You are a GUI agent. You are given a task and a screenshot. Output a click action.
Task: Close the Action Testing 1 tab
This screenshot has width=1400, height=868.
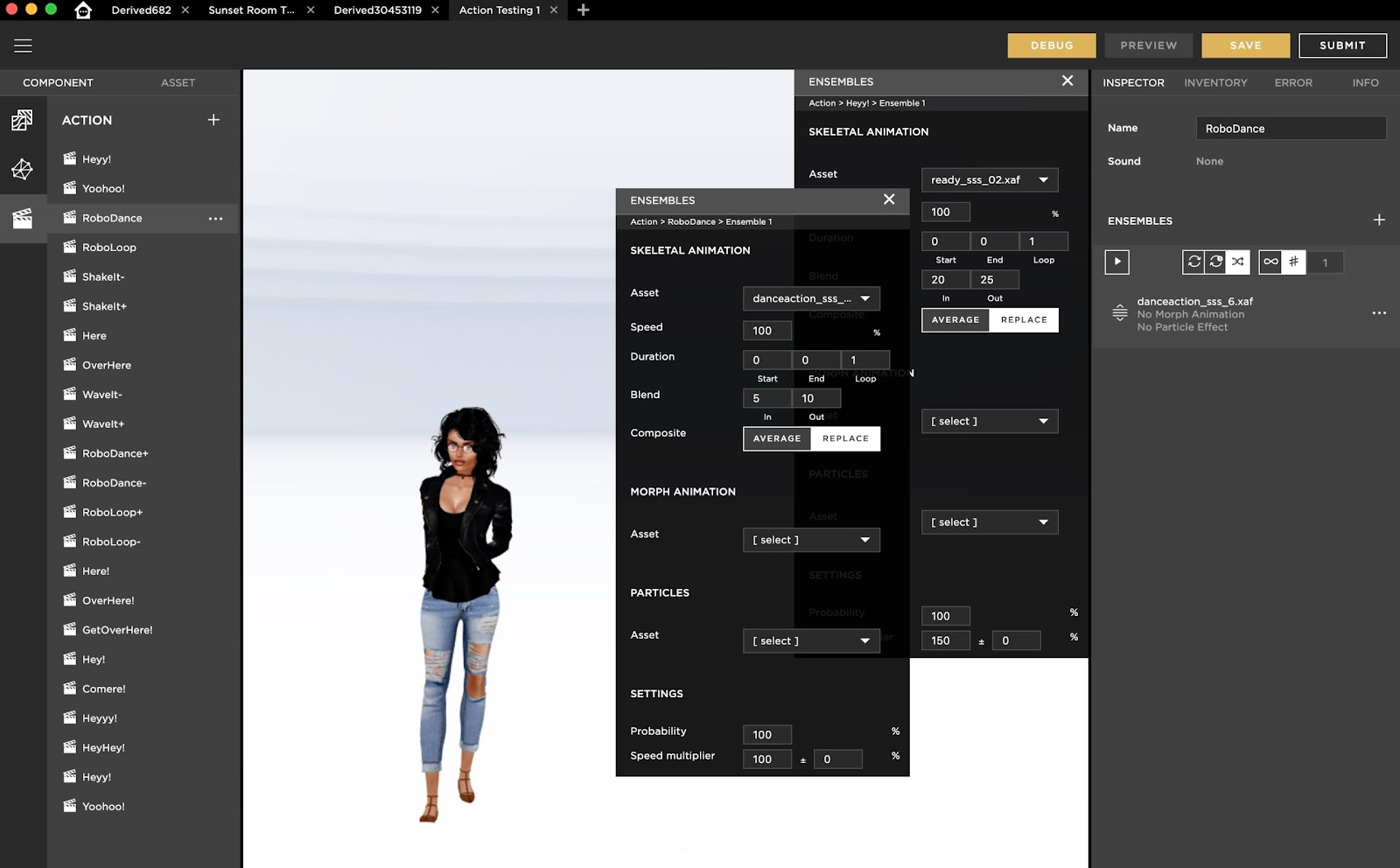click(x=554, y=10)
